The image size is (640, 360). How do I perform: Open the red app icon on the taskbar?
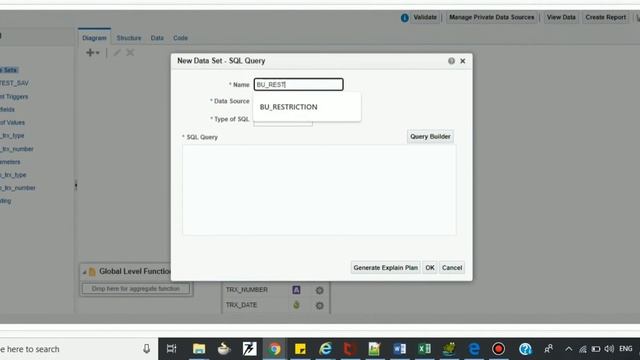point(350,349)
